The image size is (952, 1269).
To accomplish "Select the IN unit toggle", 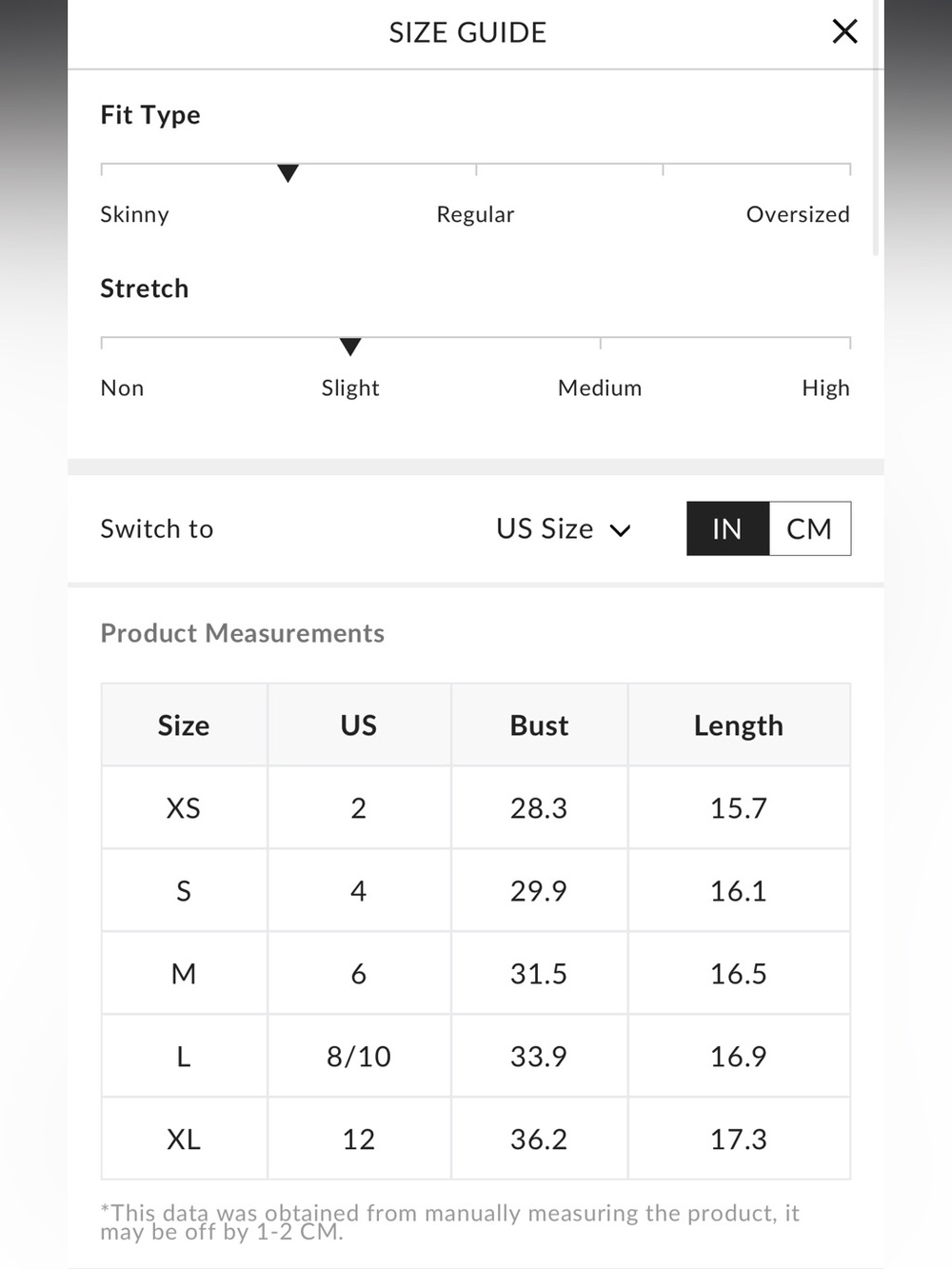I will pyautogui.click(x=727, y=528).
